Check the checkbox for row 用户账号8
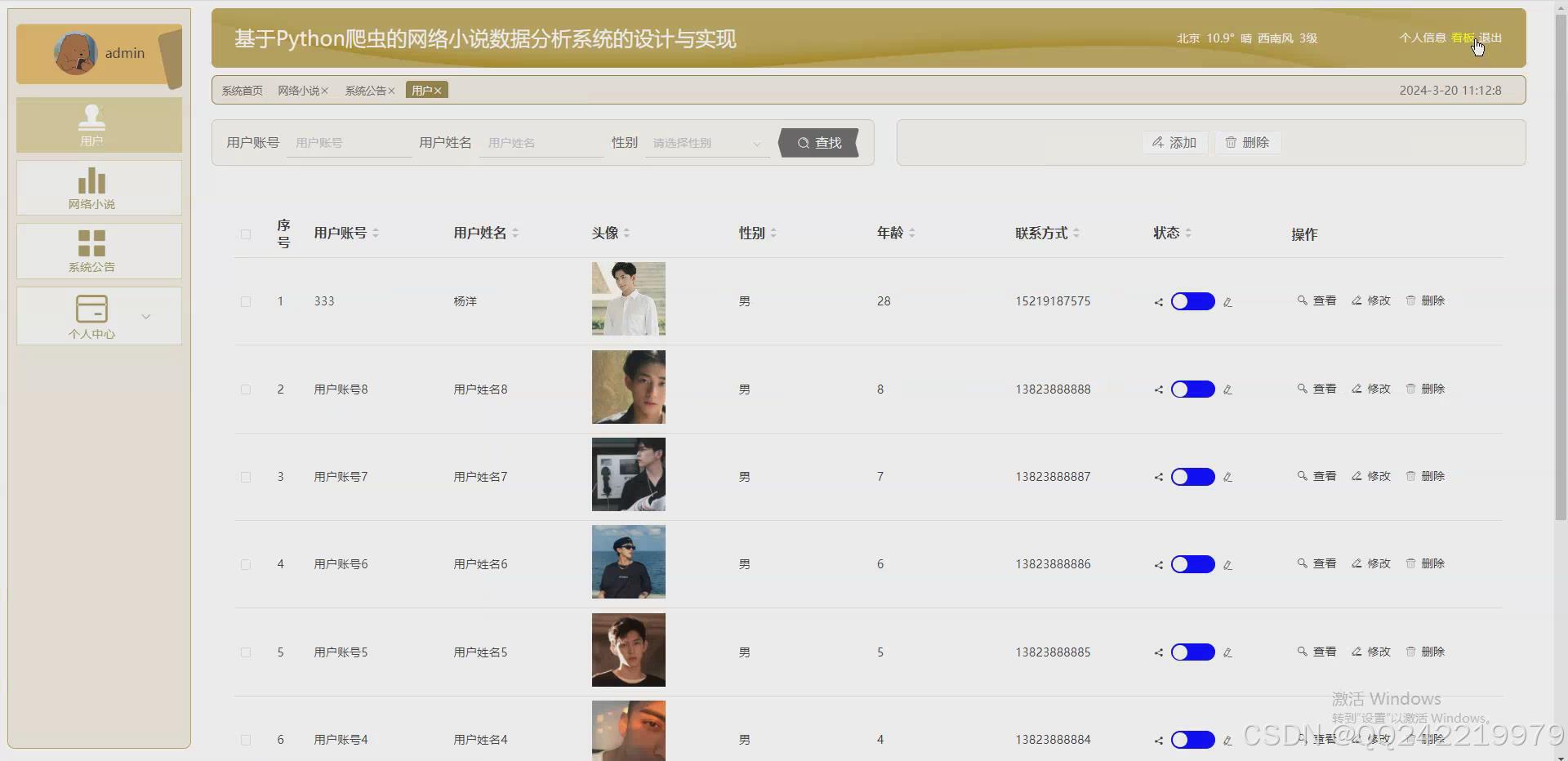The image size is (1568, 761). click(246, 389)
